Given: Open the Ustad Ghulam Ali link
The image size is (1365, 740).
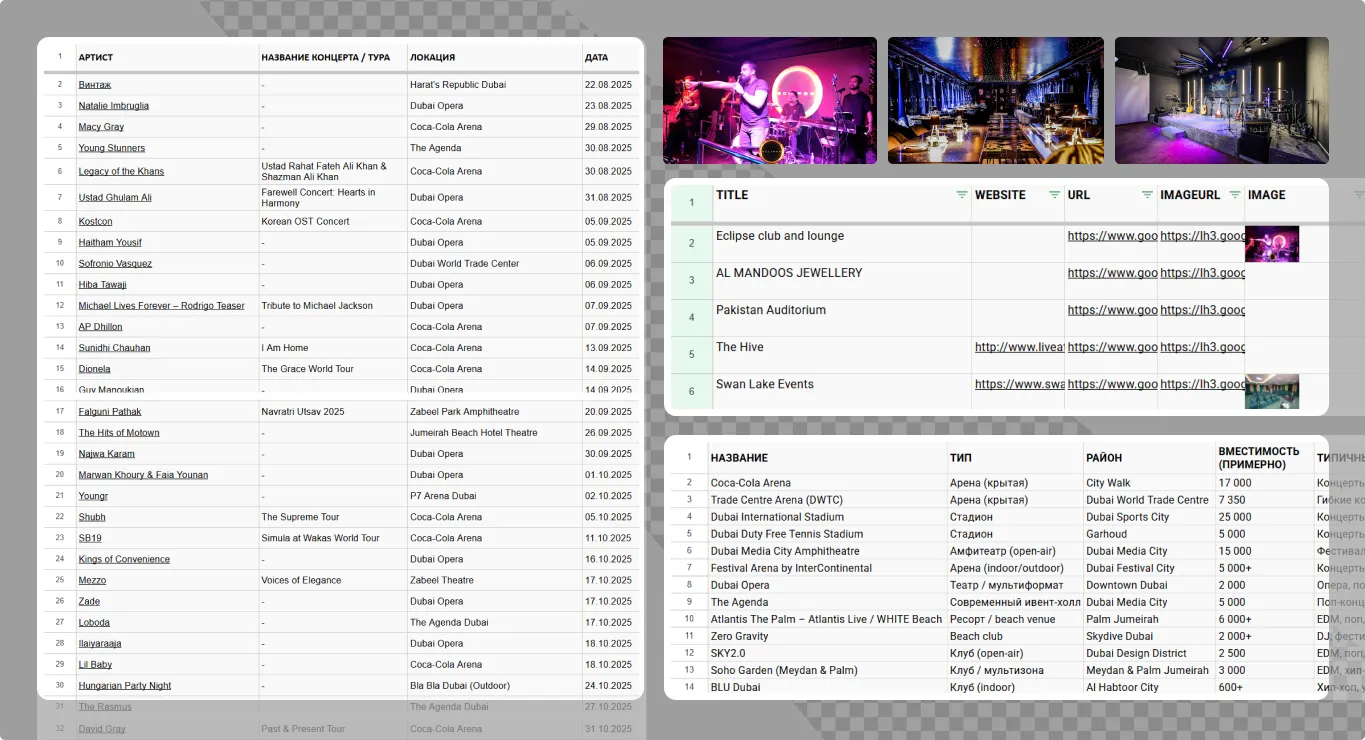Looking at the screenshot, I should (115, 198).
